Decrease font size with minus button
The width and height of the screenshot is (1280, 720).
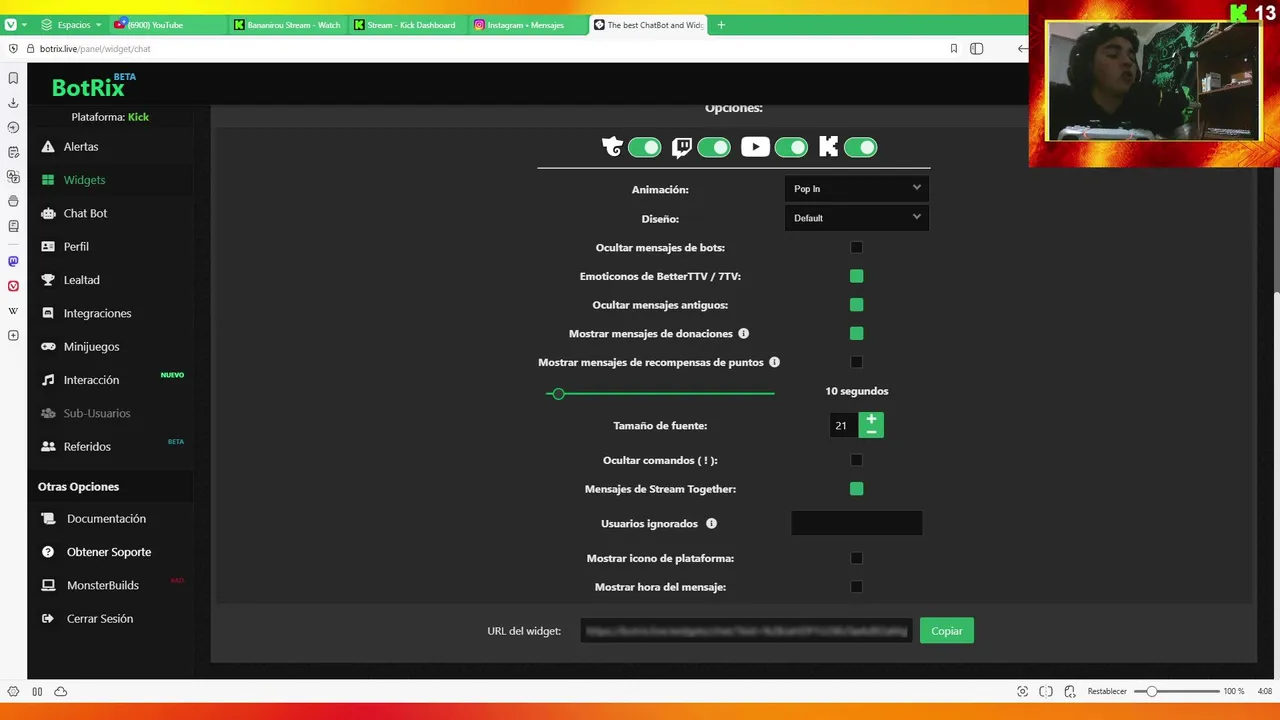click(871, 432)
